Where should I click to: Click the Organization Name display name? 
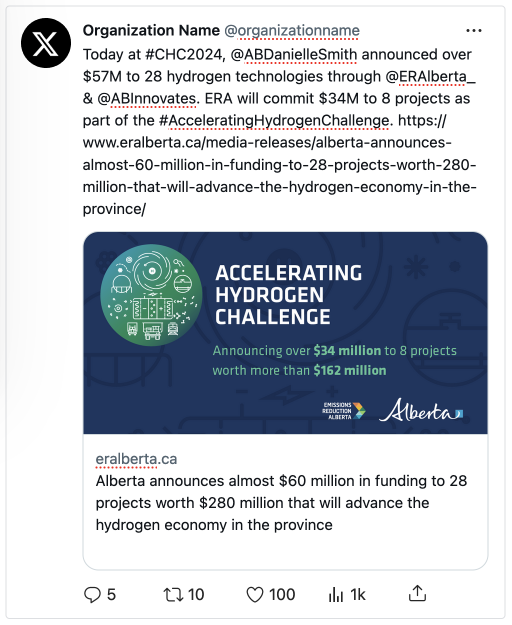tap(151, 30)
